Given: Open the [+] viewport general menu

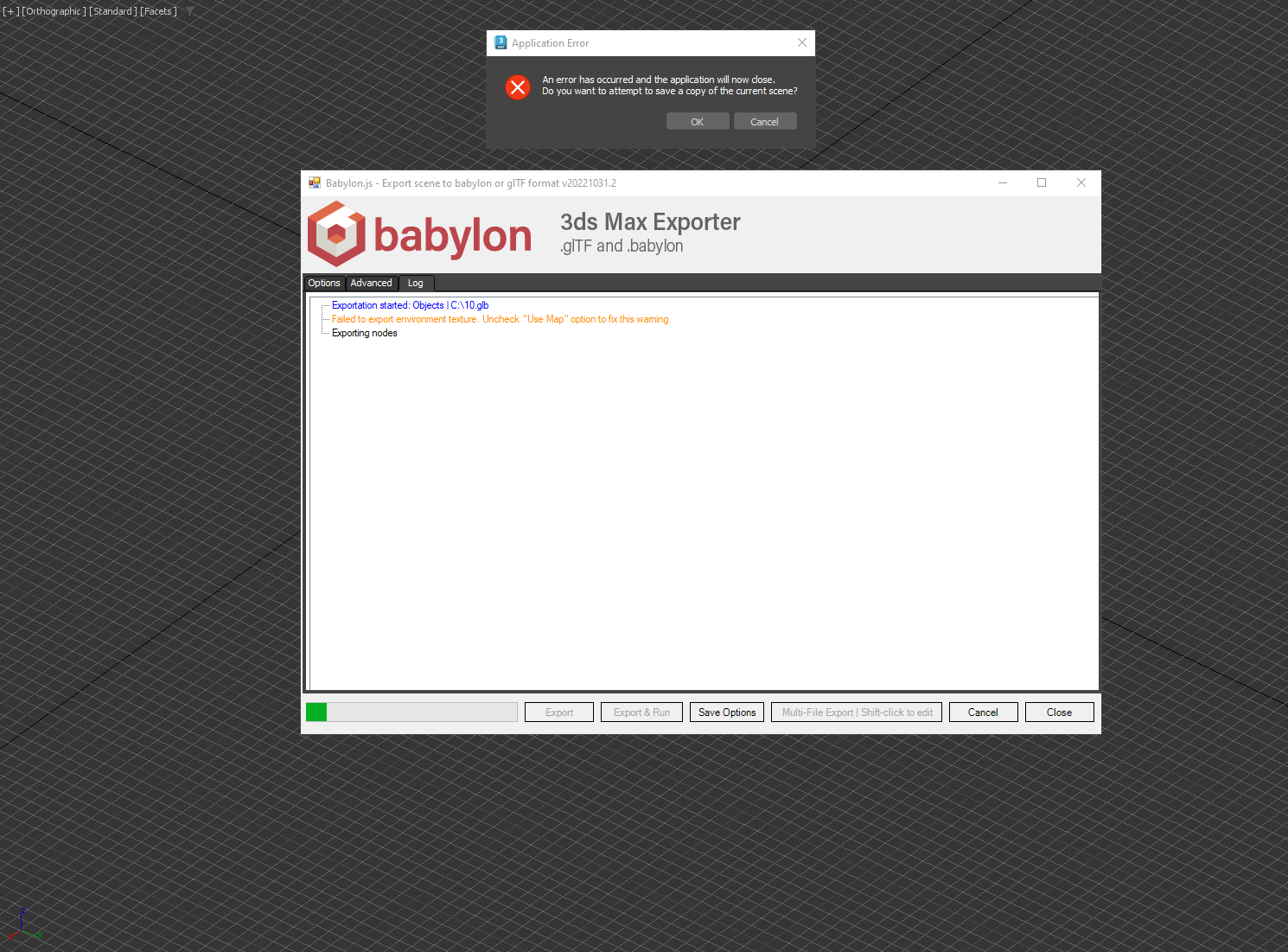Looking at the screenshot, I should [11, 11].
